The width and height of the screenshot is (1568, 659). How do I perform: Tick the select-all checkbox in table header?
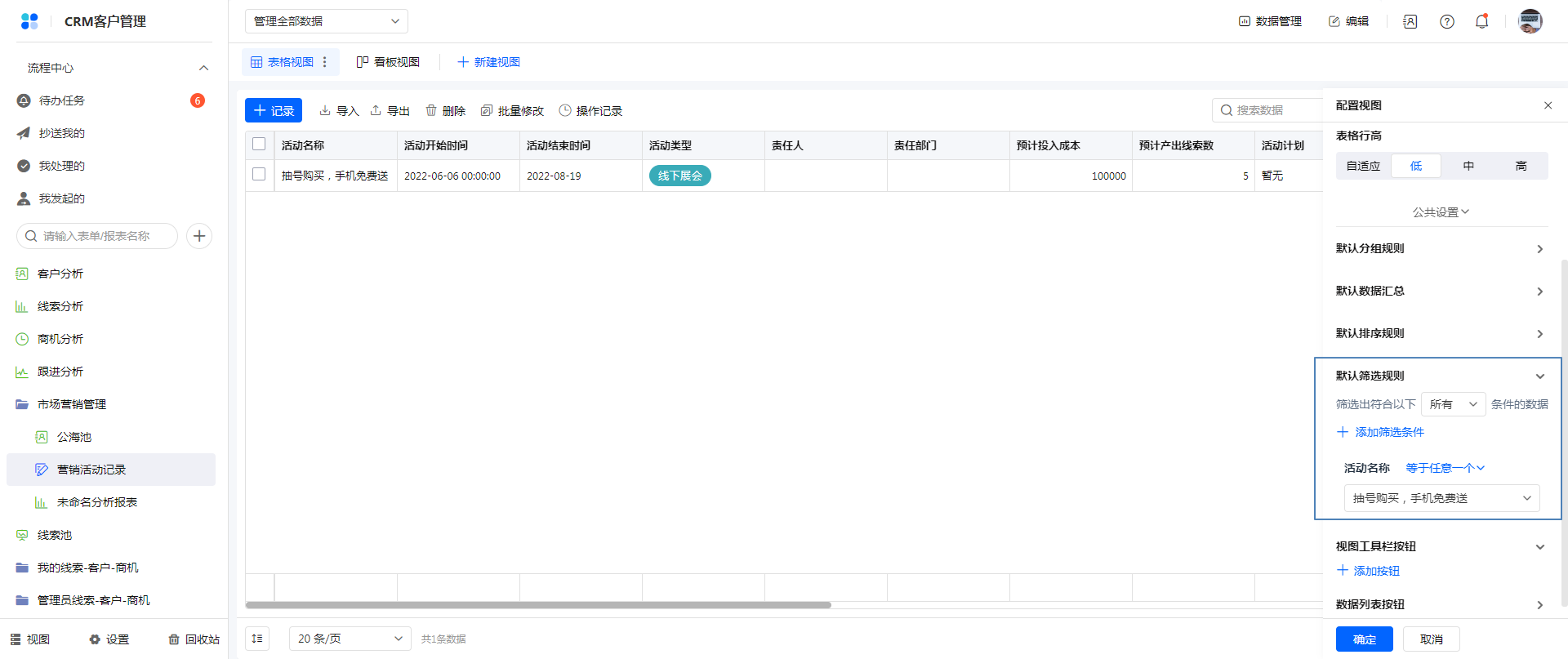259,145
